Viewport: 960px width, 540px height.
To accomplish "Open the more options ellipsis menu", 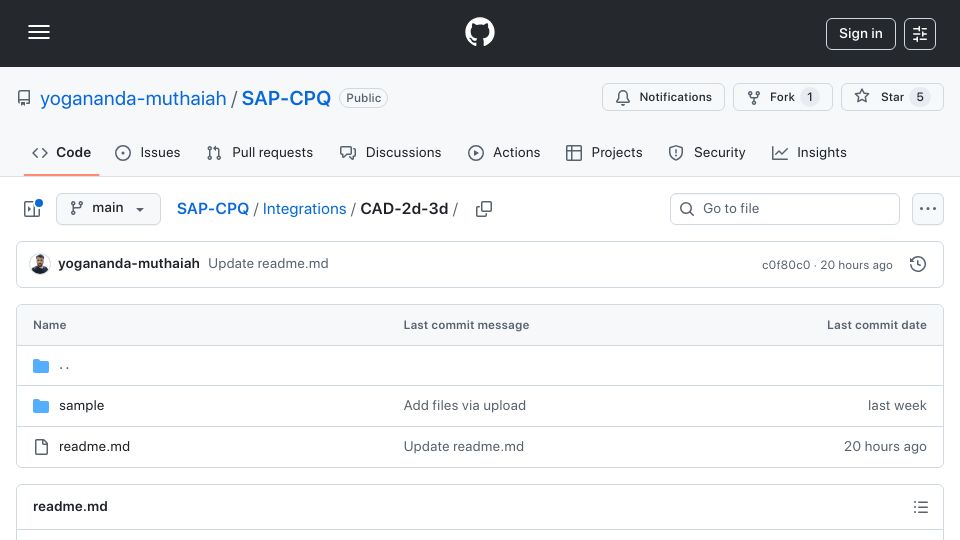I will [x=928, y=209].
